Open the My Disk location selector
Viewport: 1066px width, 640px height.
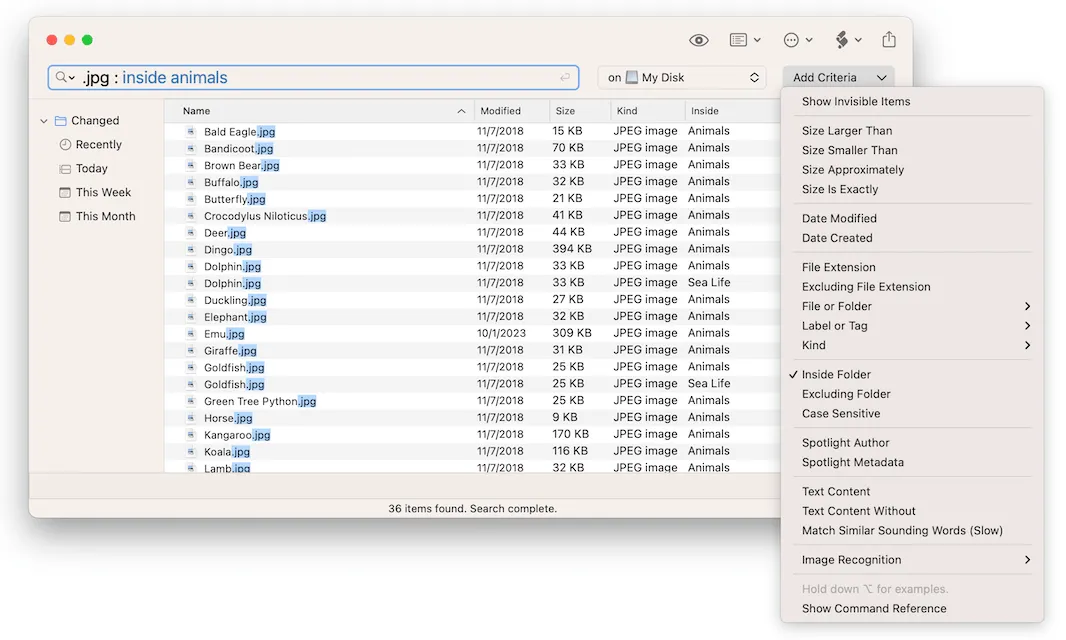(681, 77)
